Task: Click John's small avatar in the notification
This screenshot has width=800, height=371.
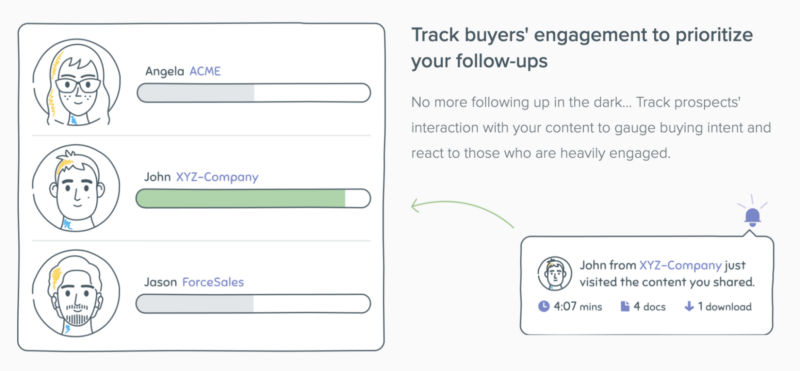Action: pos(555,274)
